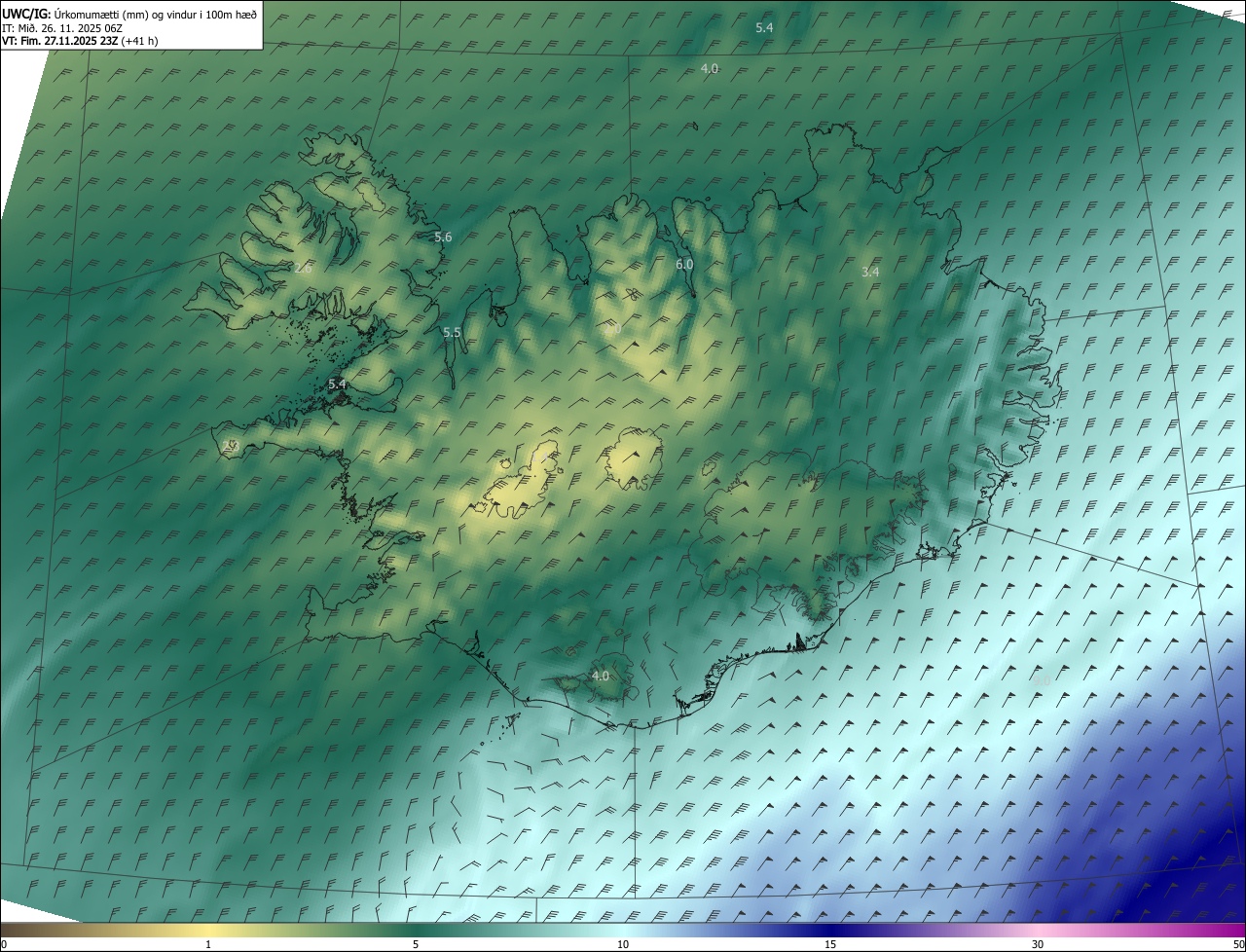The width and height of the screenshot is (1246, 952).
Task: Click the 50 tick label on the color scale
Action: (x=1237, y=944)
